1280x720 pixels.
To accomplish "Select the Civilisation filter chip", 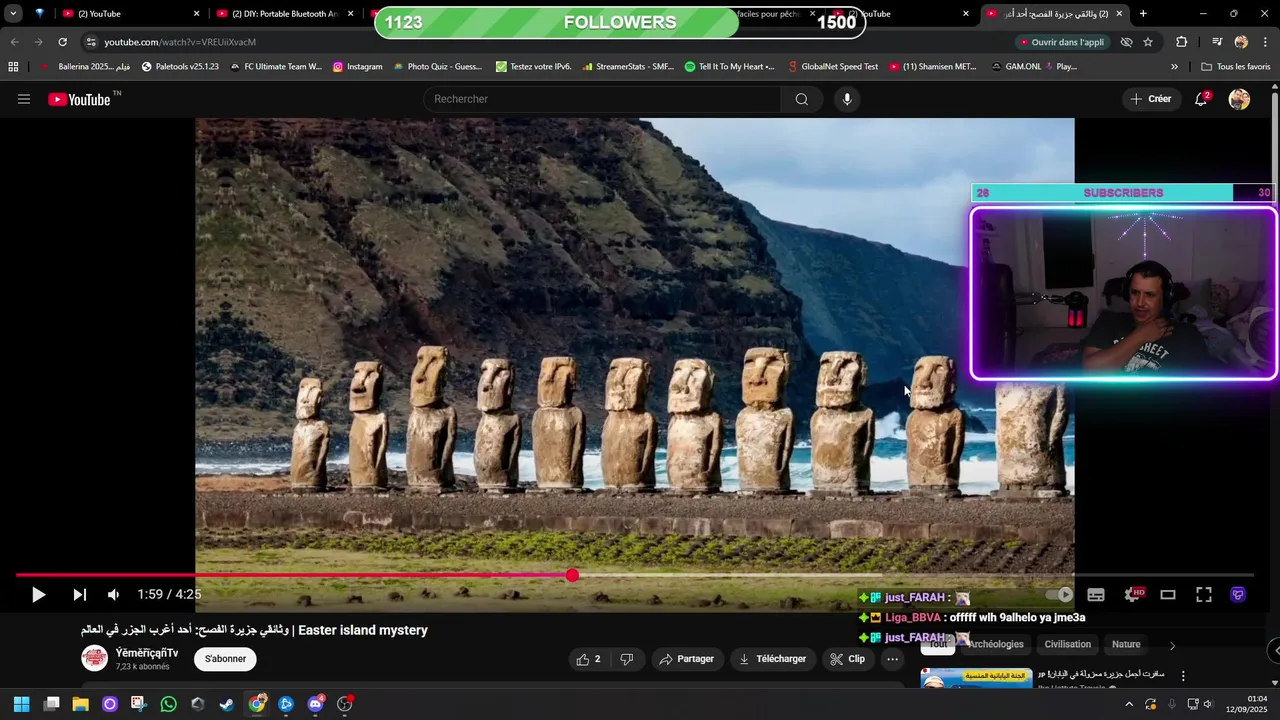I will 1067,644.
